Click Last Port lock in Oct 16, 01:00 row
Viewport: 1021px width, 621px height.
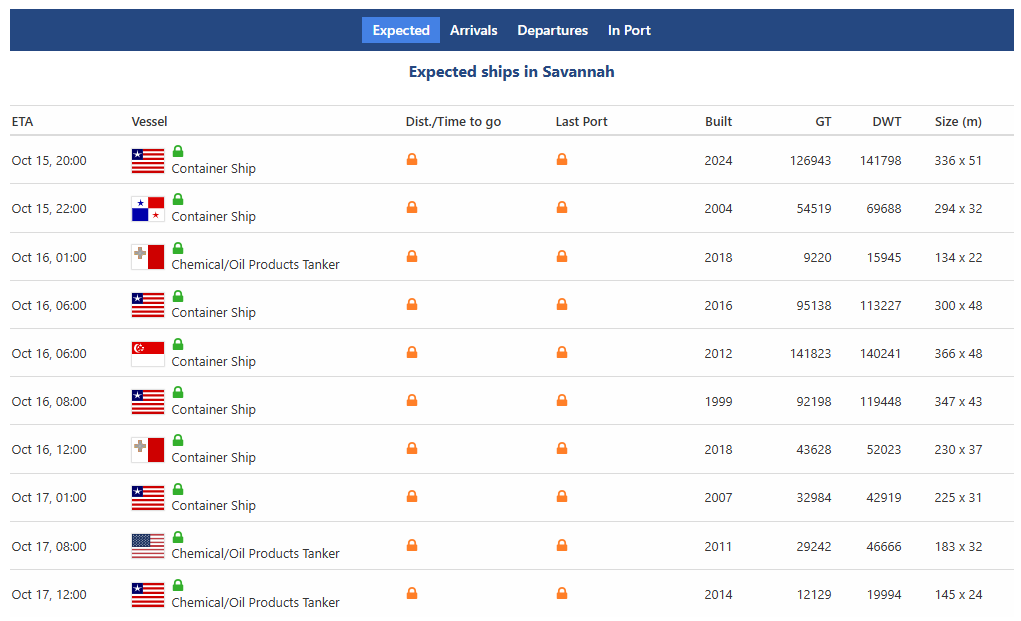(561, 256)
